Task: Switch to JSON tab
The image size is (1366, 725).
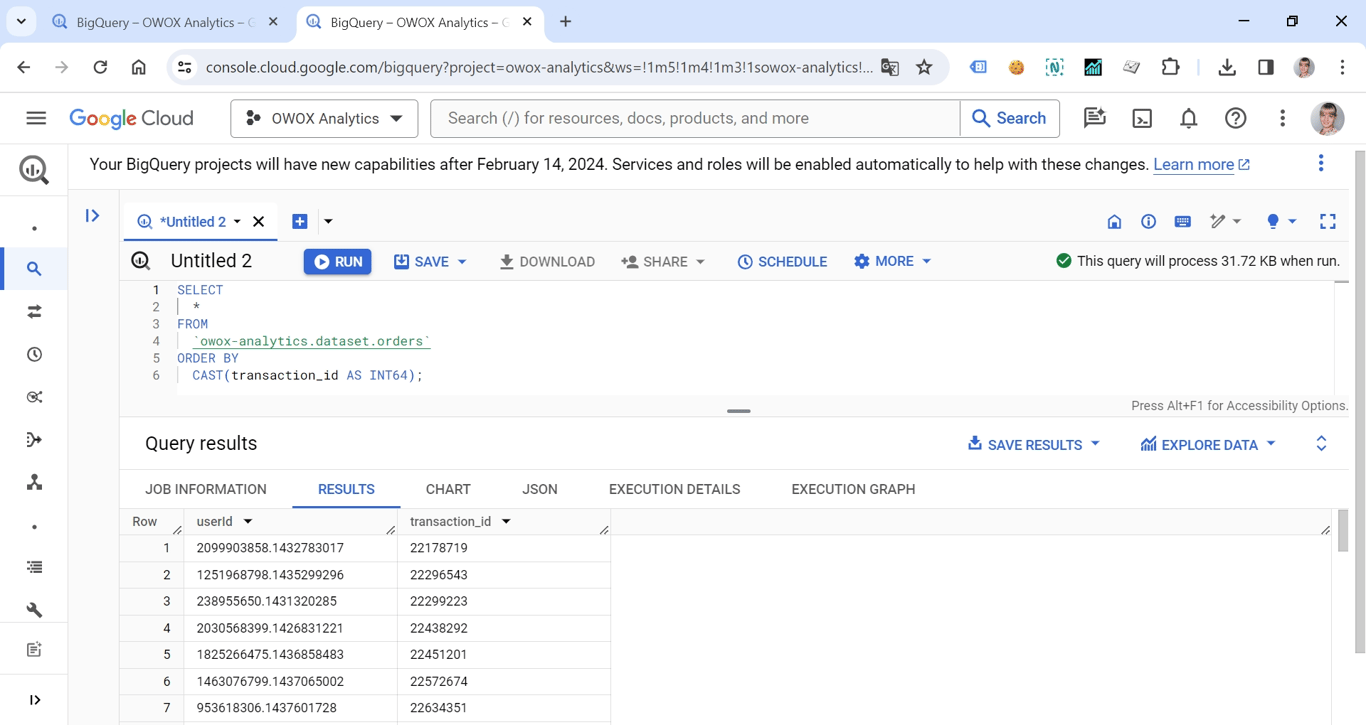Action: pyautogui.click(x=540, y=489)
